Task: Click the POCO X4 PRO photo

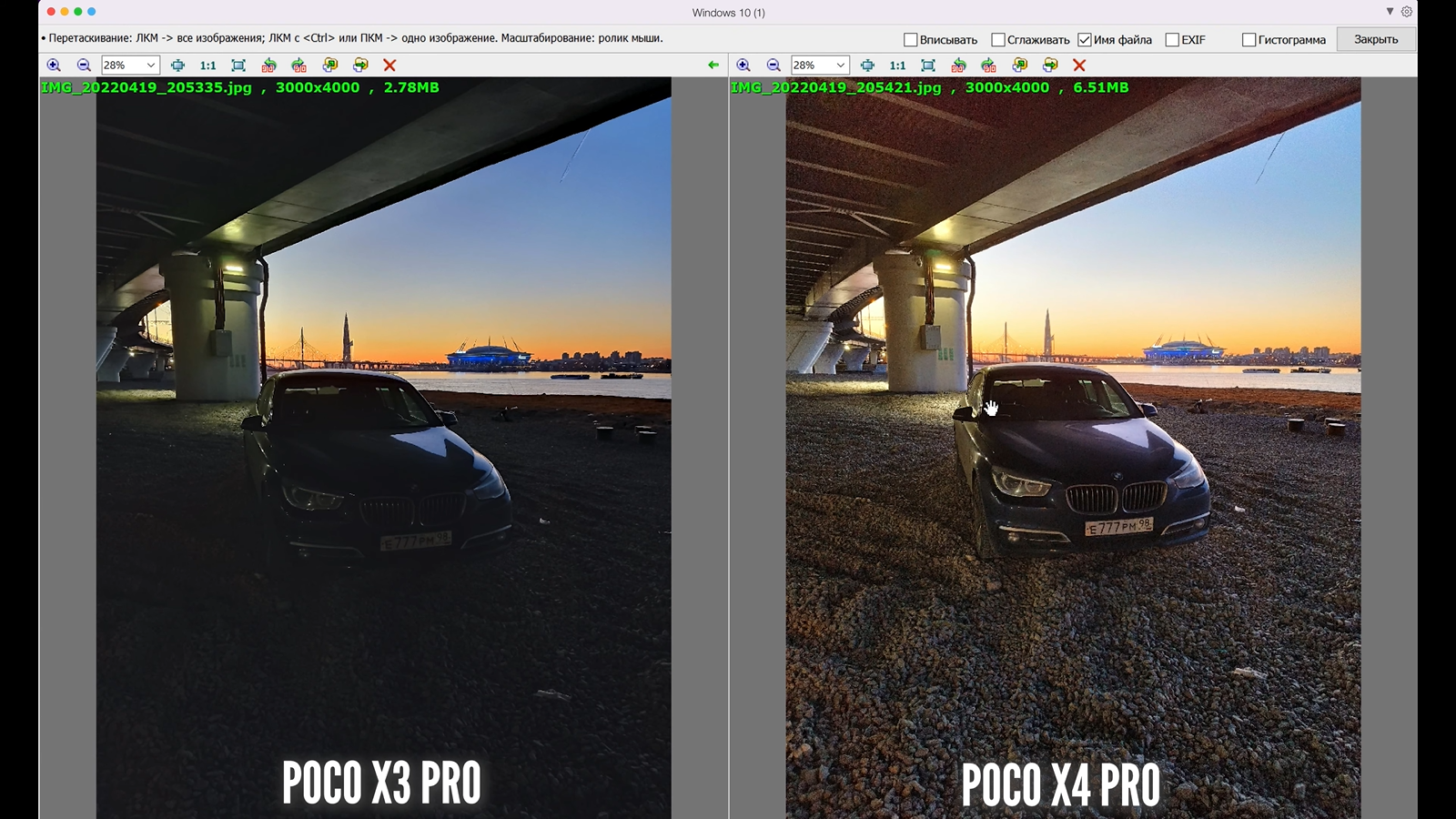Action: 1074,448
